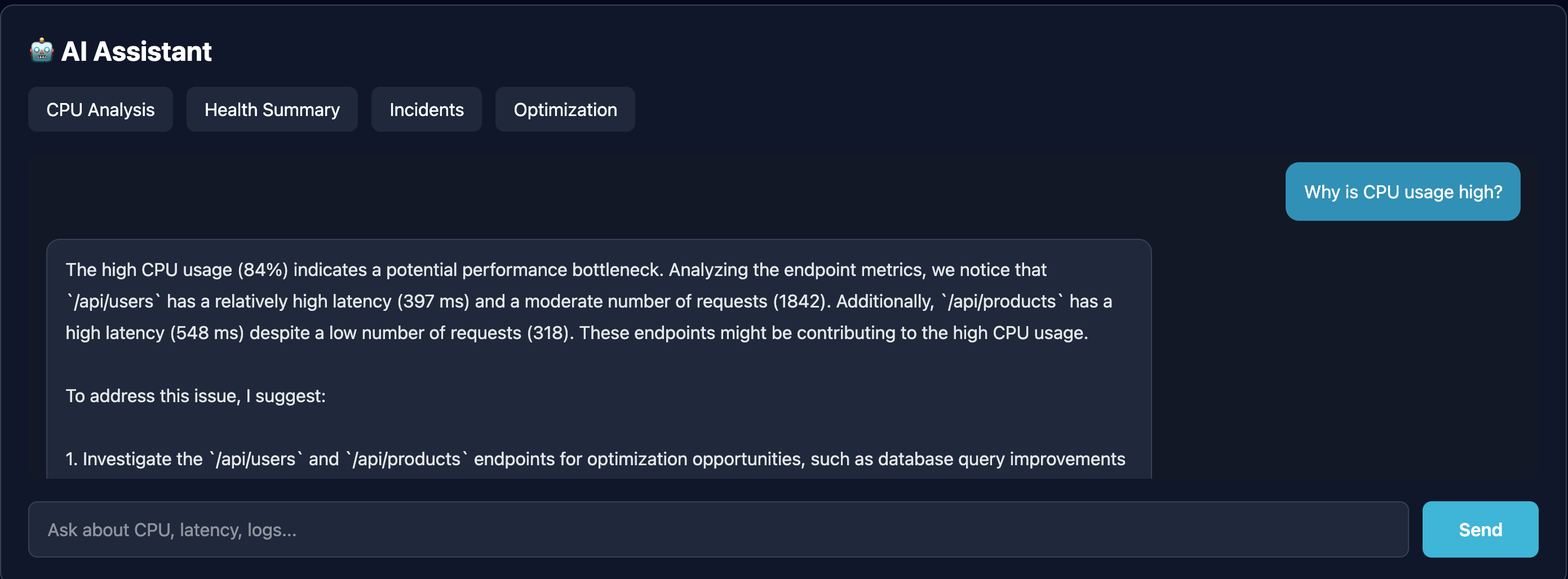1568x579 pixels.
Task: Select the CPU Analysis quick prompt
Action: (x=100, y=109)
